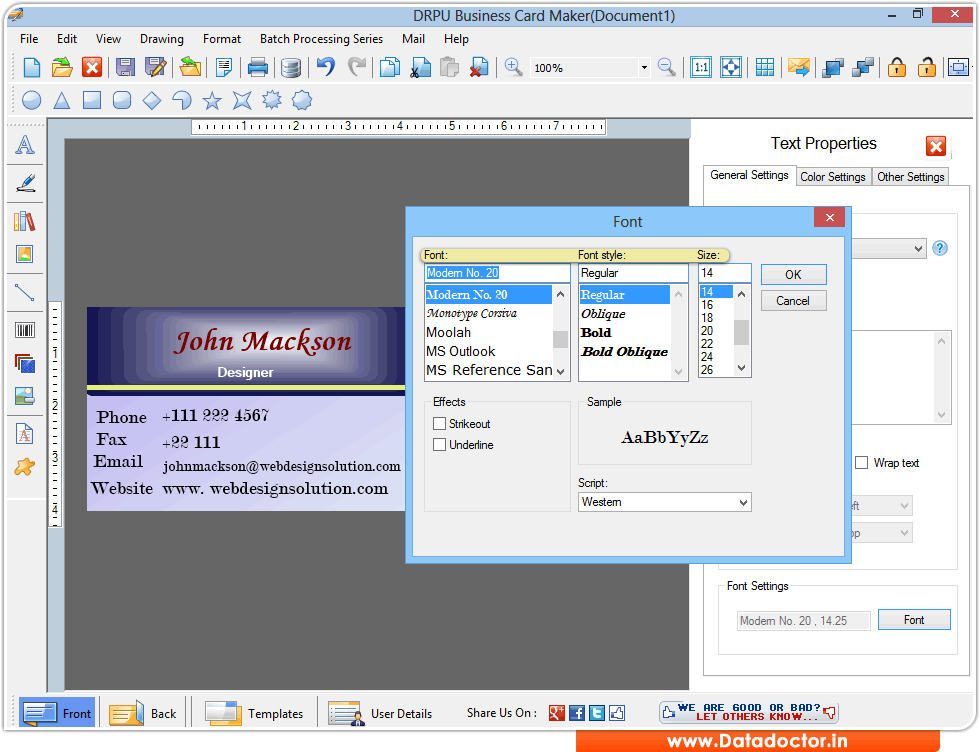
Task: Zoom in with magnifier plus icon
Action: pos(513,67)
